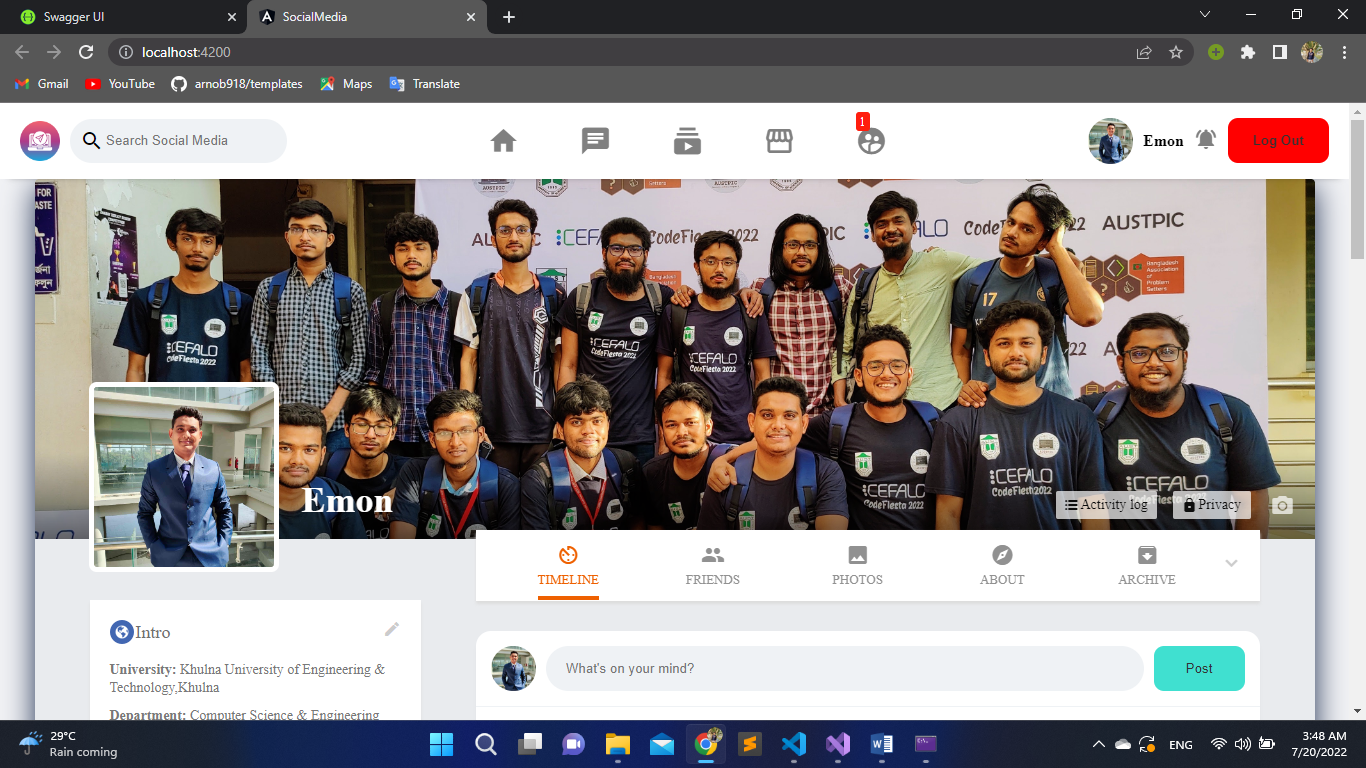Click Emon username in navbar
Image resolution: width=1366 pixels, height=768 pixels.
click(1163, 141)
